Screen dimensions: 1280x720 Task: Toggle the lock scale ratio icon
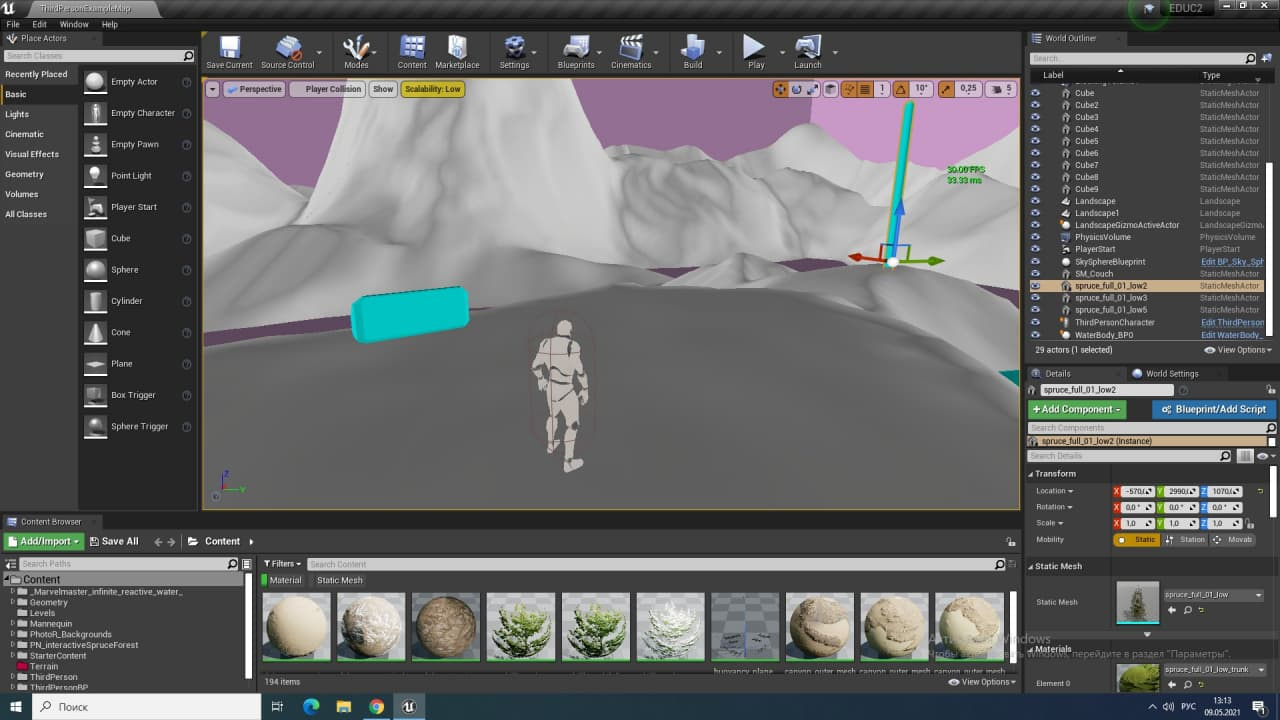point(1248,523)
